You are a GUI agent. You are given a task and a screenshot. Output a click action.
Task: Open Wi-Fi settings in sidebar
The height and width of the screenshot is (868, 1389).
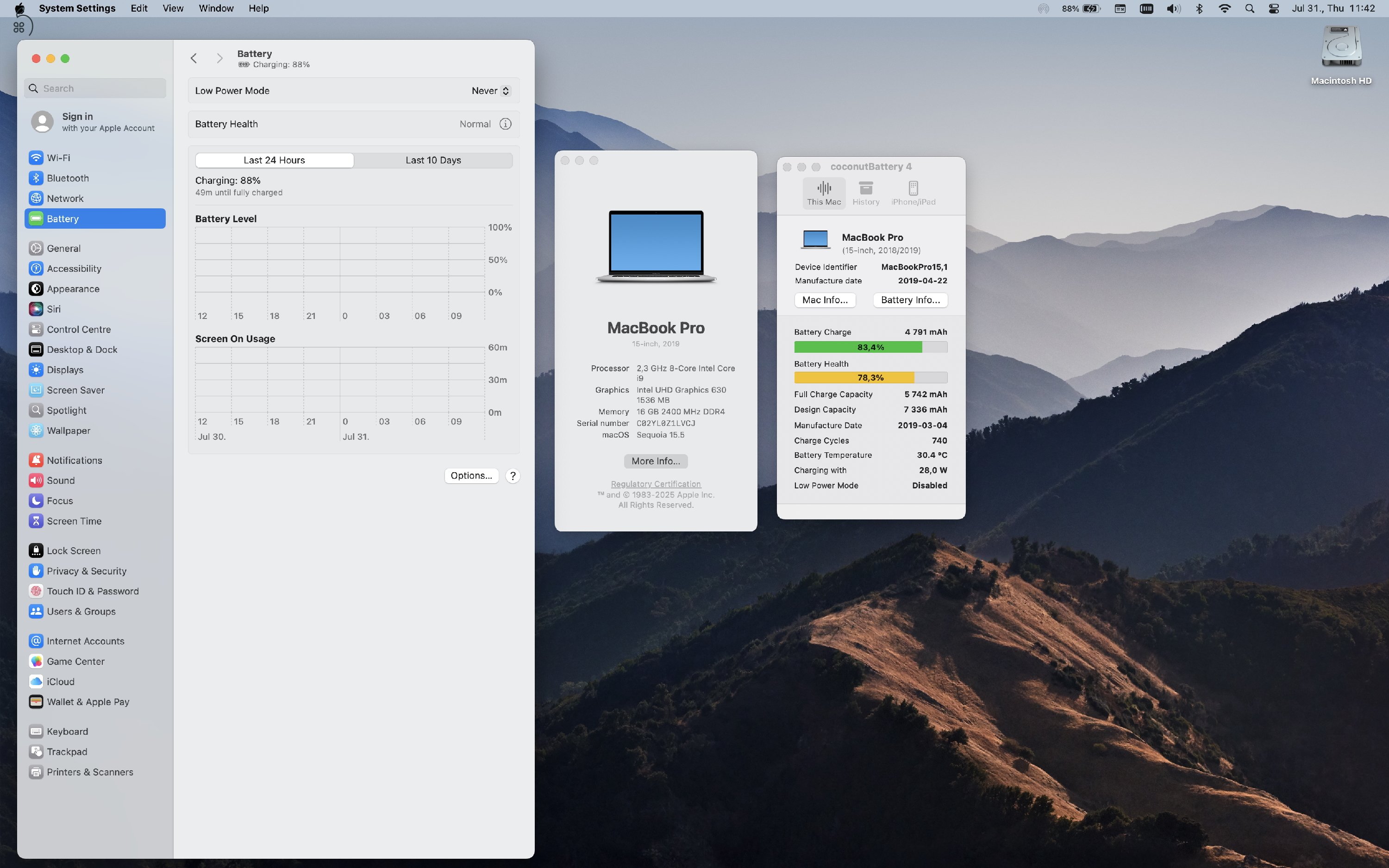pos(95,158)
